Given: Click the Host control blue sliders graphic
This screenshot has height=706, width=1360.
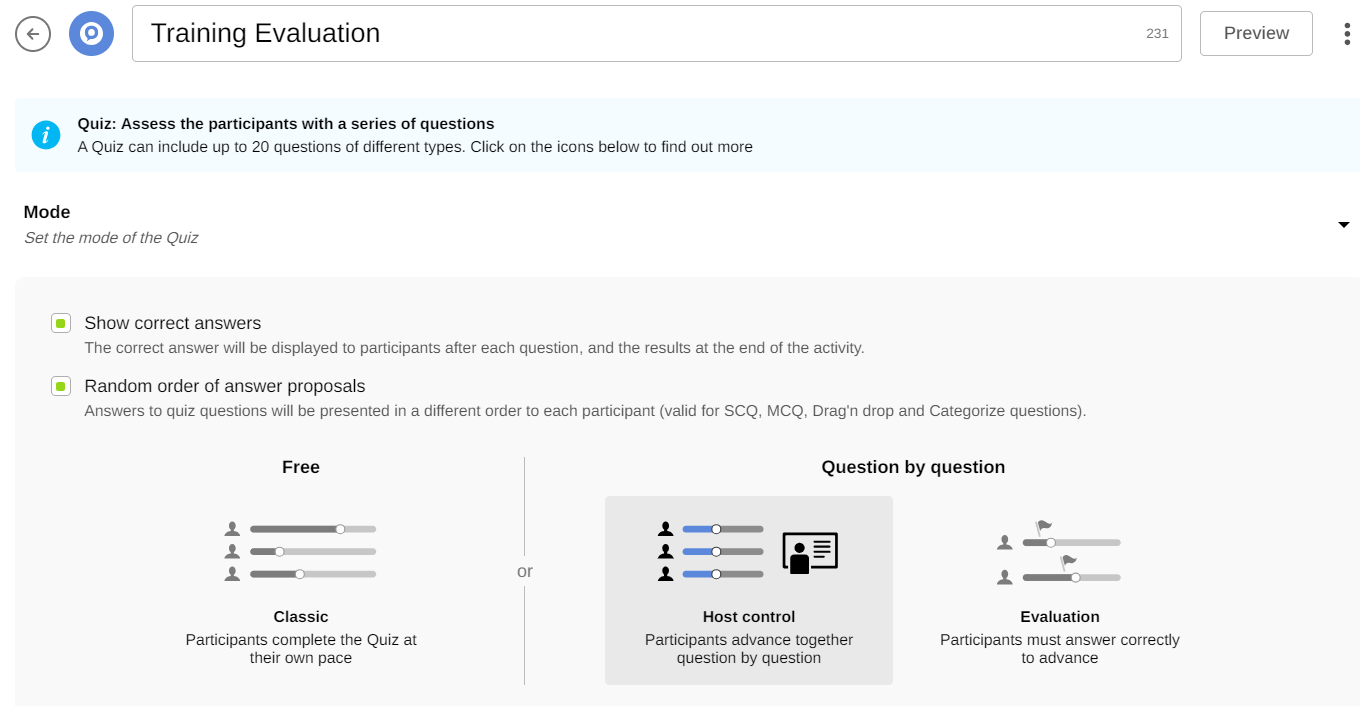Looking at the screenshot, I should tap(711, 551).
